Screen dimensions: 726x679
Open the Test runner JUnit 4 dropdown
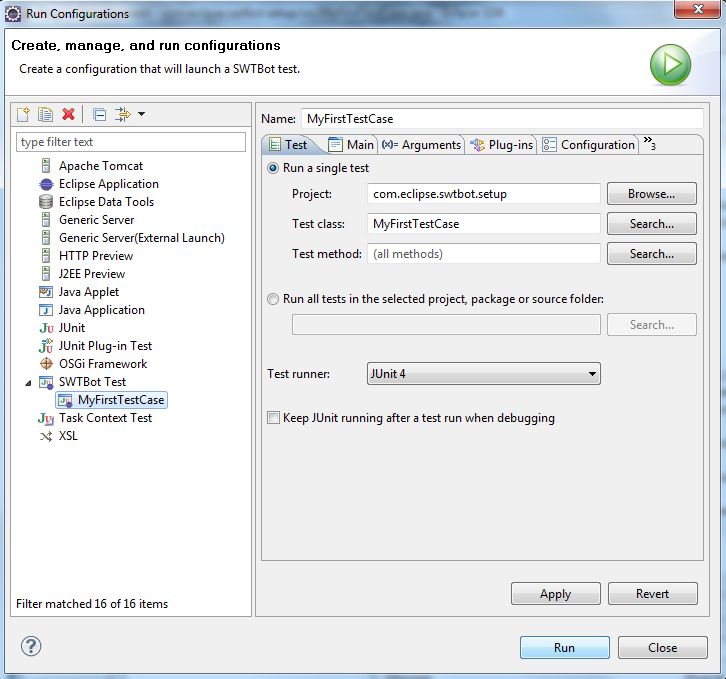[483, 374]
